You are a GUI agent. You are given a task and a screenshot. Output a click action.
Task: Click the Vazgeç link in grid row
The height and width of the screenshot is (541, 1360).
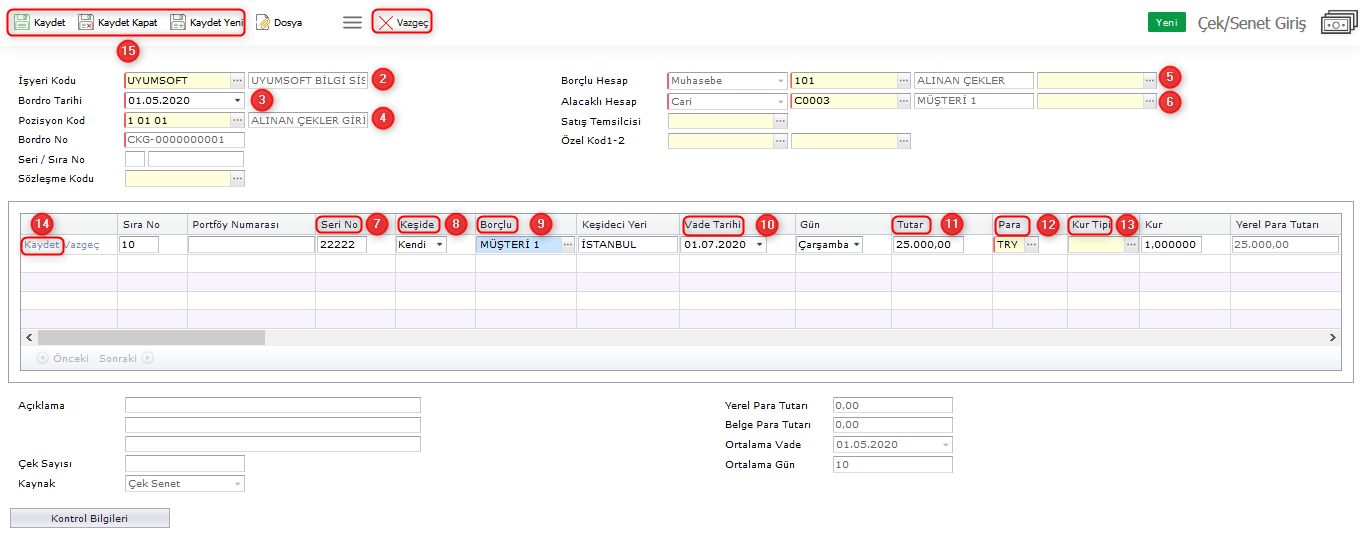82,245
